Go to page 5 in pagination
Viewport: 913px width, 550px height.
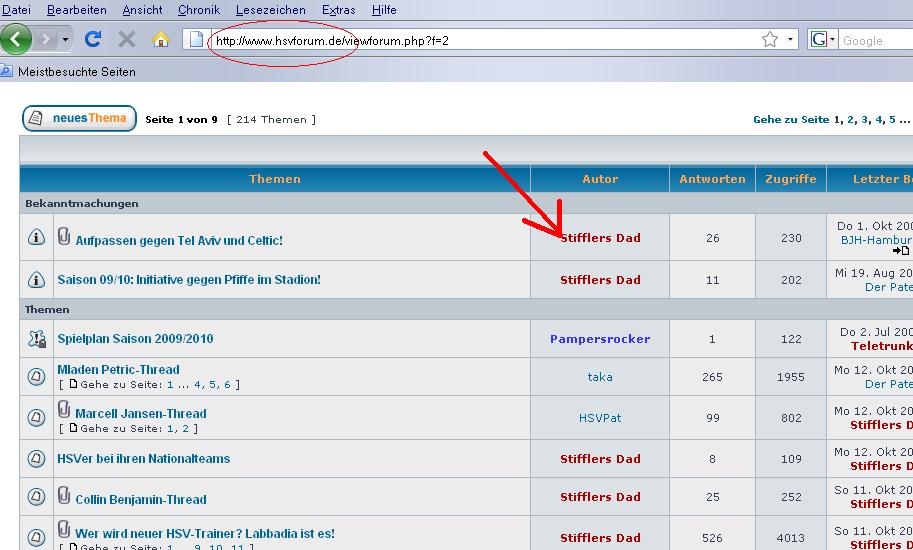pos(892,119)
